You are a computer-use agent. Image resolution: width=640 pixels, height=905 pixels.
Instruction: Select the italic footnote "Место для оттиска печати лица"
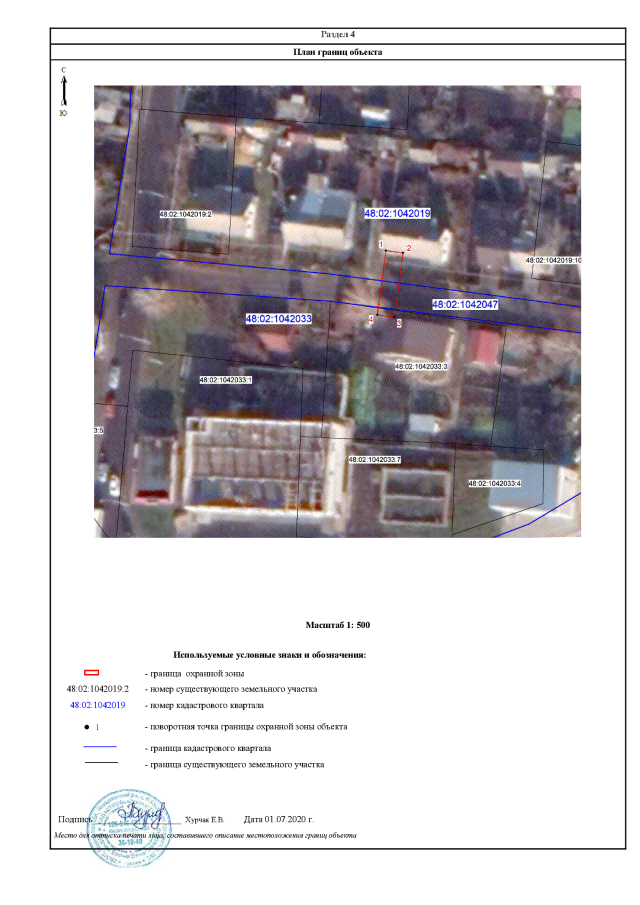(x=110, y=835)
